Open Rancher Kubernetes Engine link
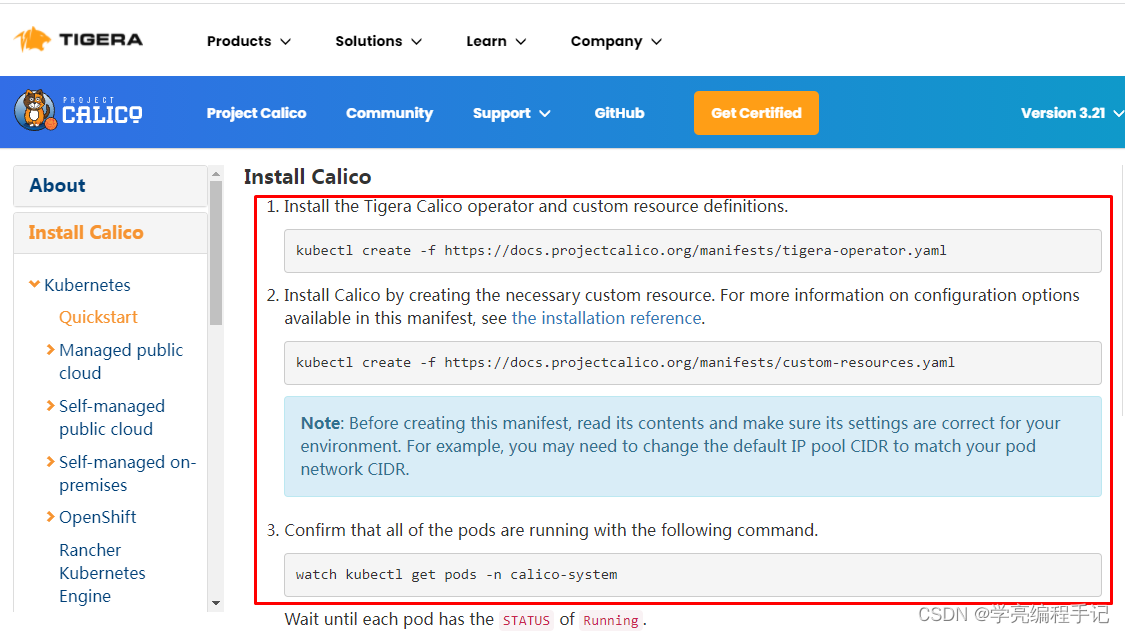The width and height of the screenshot is (1125, 633). [102, 573]
